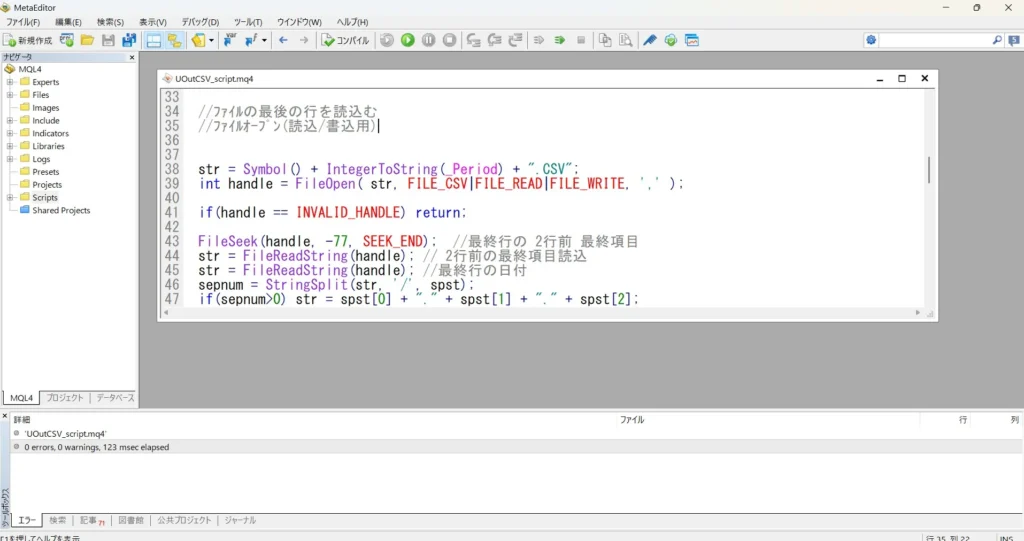
Task: Start debugging with the green play icon
Action: 408,41
